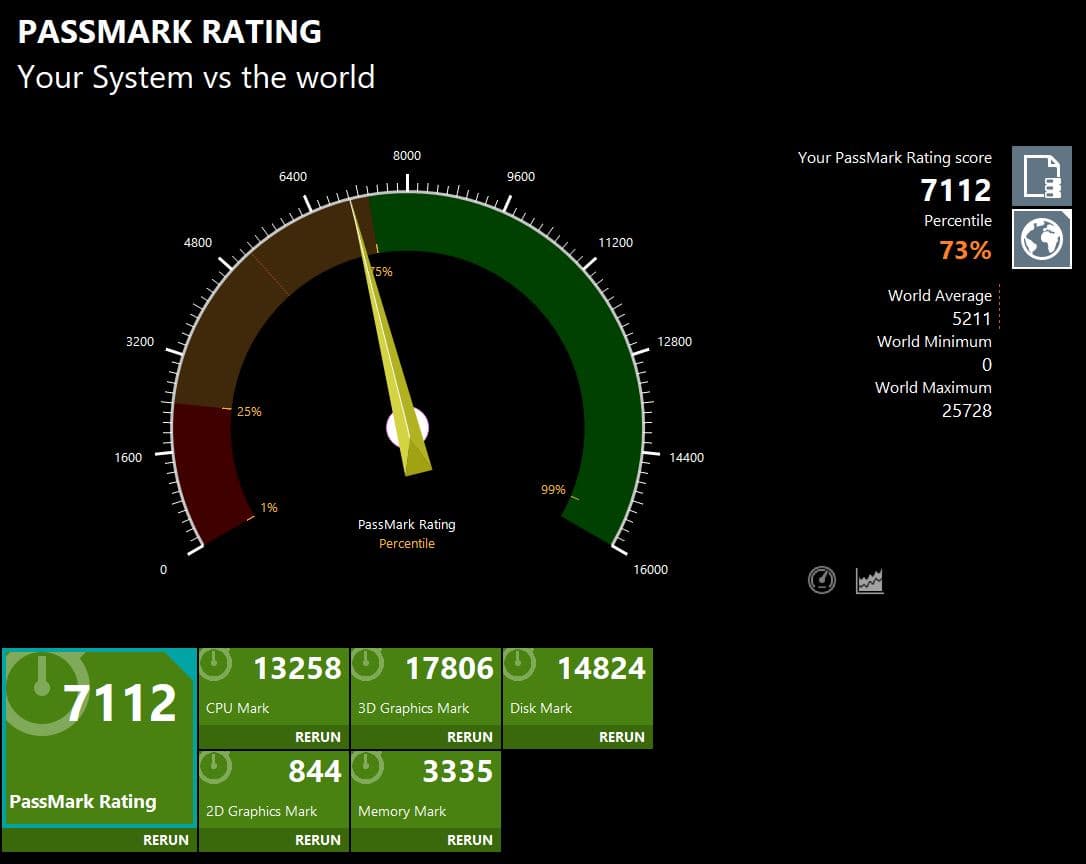Image resolution: width=1086 pixels, height=864 pixels.
Task: Select the 3D Graphics Mark 17806 tile
Action: tap(426, 698)
